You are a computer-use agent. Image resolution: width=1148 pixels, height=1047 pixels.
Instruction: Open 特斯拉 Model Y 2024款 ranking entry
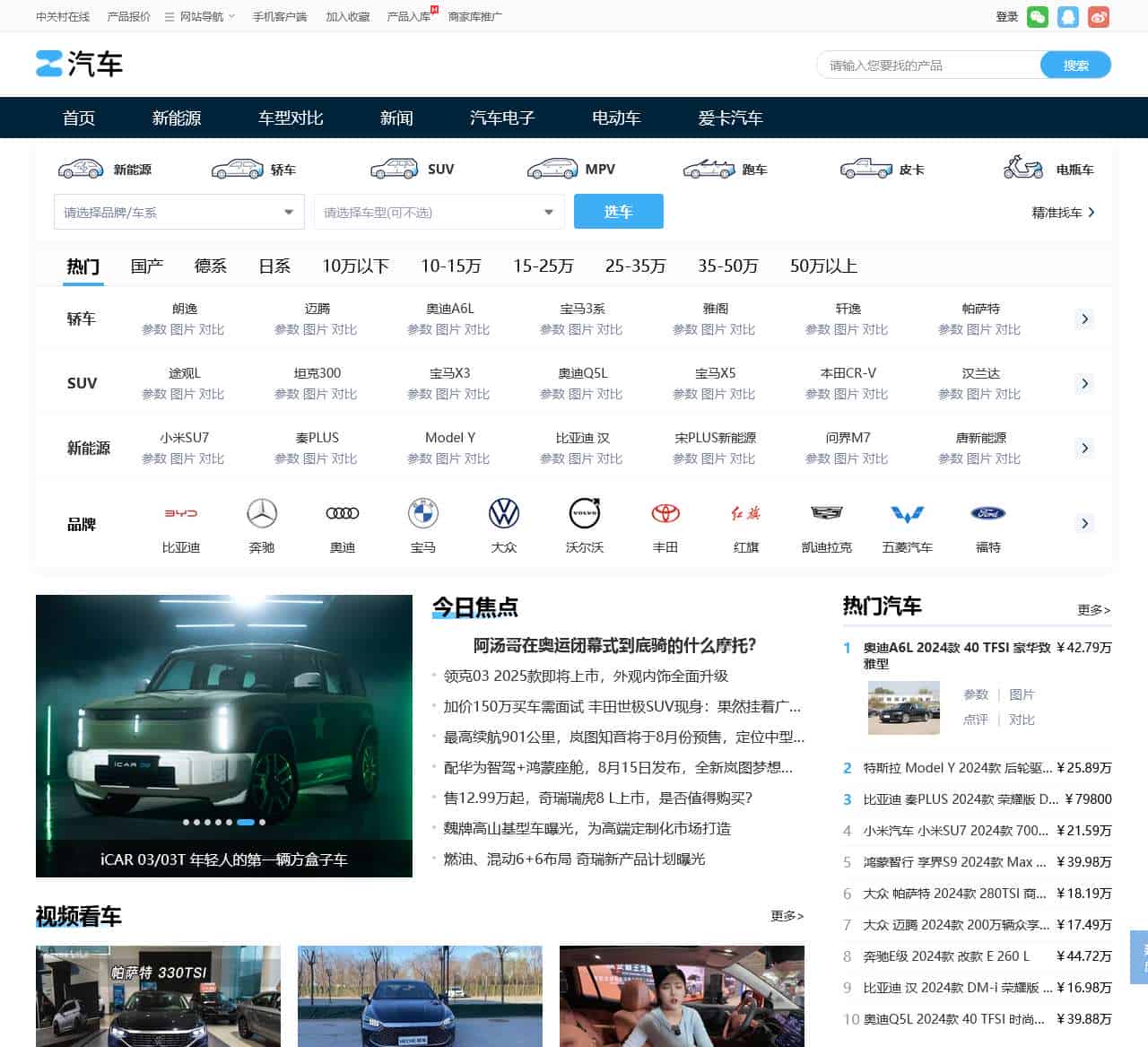958,768
